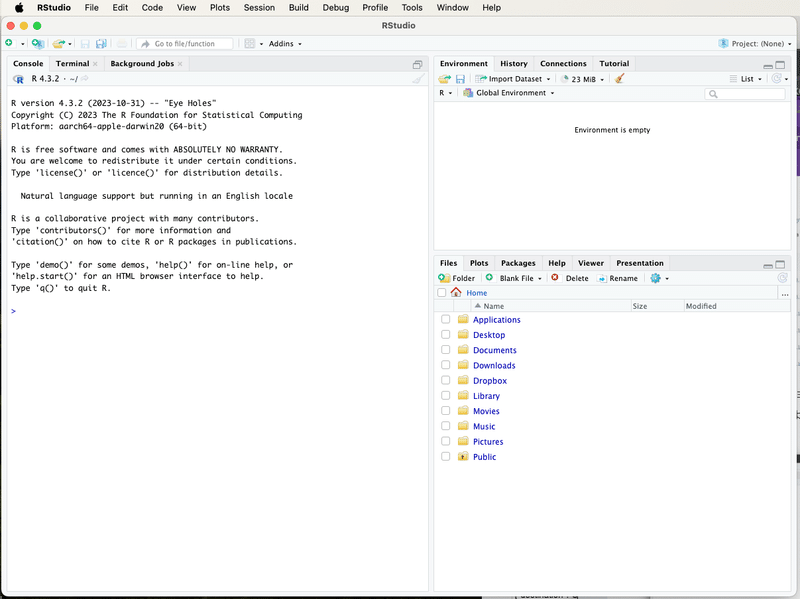This screenshot has height=599, width=800.
Task: Click the Rename file icon
Action: (x=602, y=278)
